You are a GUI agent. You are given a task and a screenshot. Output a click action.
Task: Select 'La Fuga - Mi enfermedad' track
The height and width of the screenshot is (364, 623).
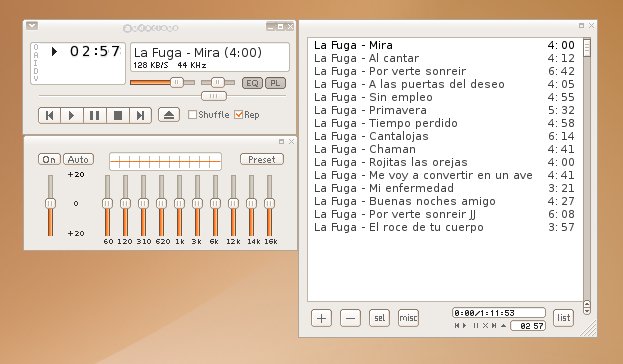click(x=444, y=188)
